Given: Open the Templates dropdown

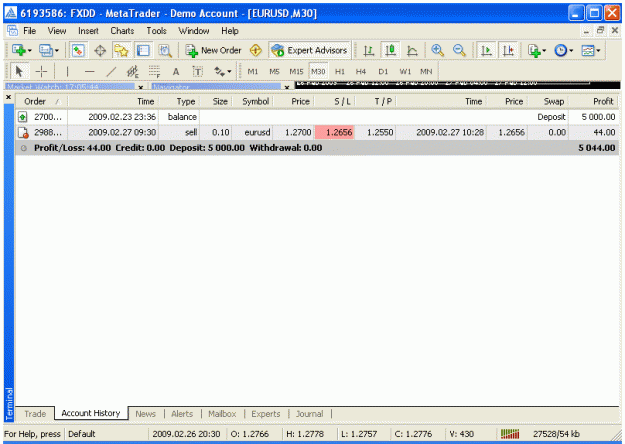Looking at the screenshot, I should coord(591,51).
